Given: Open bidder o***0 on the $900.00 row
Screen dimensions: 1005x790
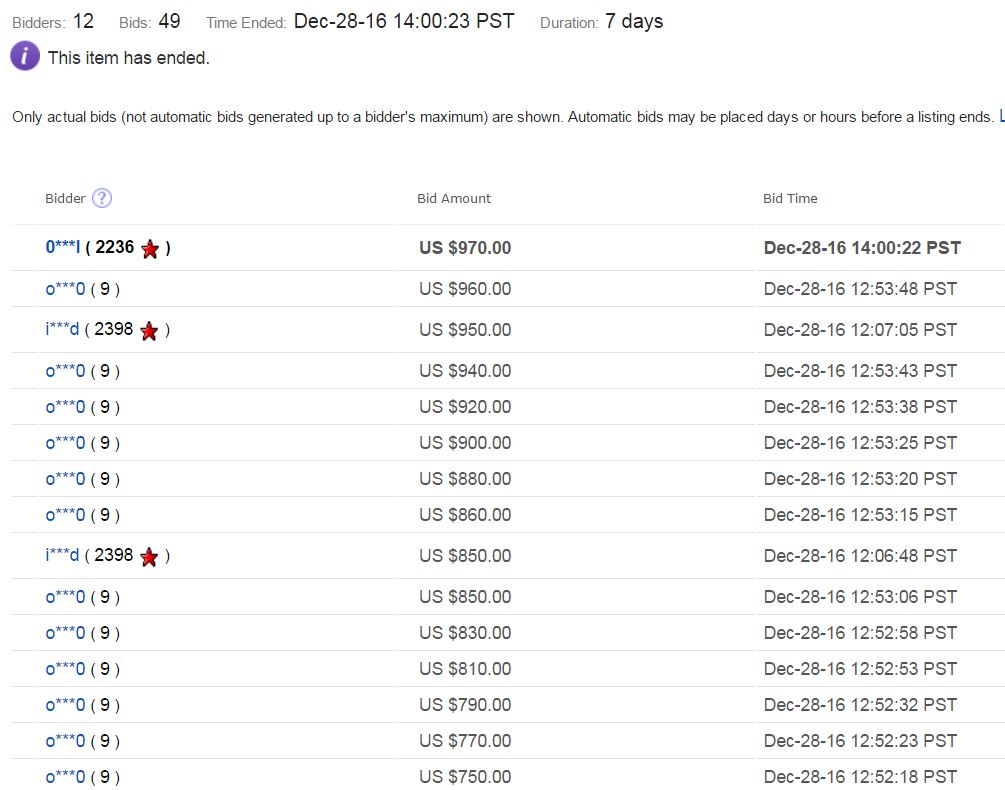Looking at the screenshot, I should pyautogui.click(x=65, y=443).
